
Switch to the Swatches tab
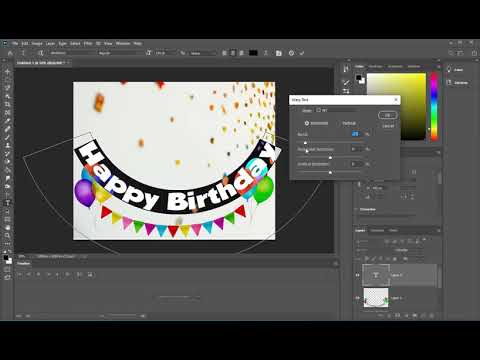(x=375, y=67)
